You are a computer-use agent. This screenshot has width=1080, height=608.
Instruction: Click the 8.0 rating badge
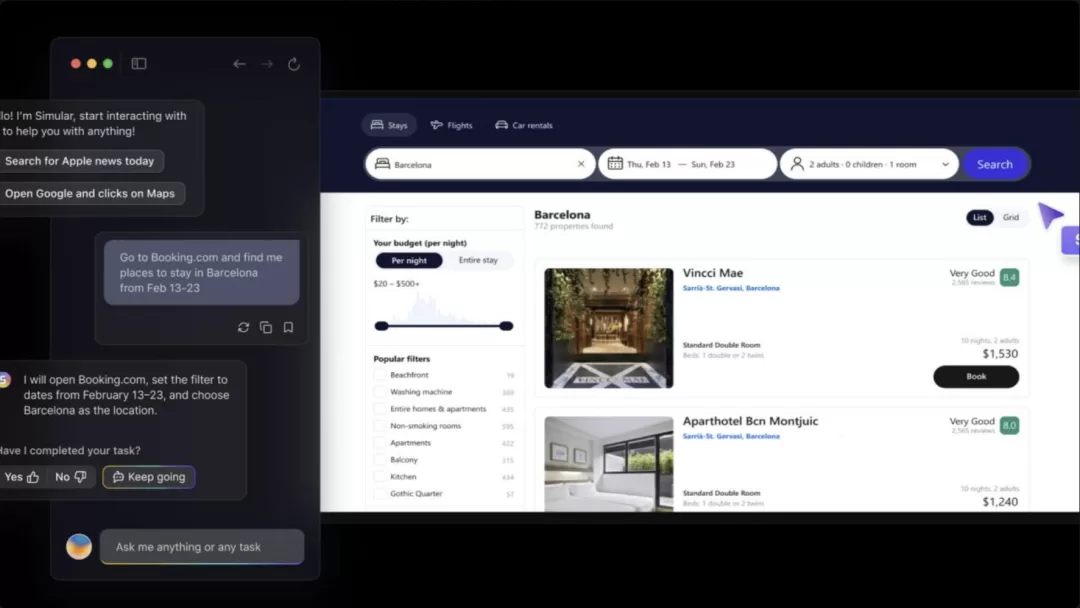(x=1009, y=426)
